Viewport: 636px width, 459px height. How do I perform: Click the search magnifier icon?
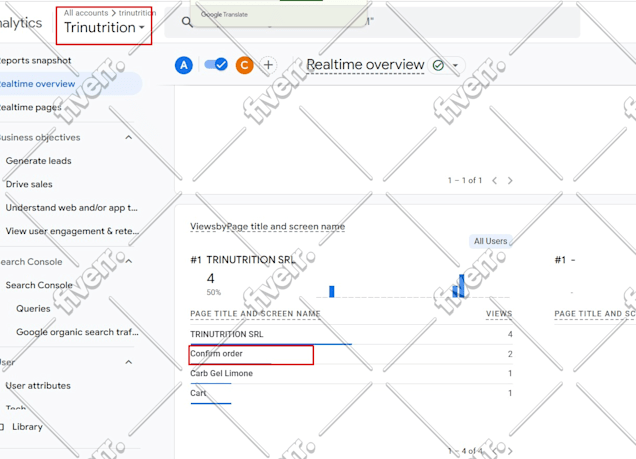187,22
